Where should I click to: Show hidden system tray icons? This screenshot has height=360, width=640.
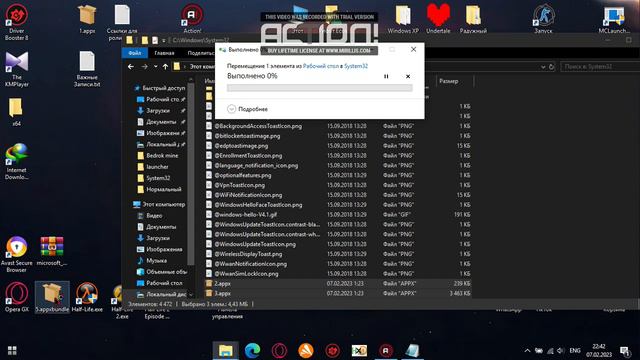tap(527, 351)
